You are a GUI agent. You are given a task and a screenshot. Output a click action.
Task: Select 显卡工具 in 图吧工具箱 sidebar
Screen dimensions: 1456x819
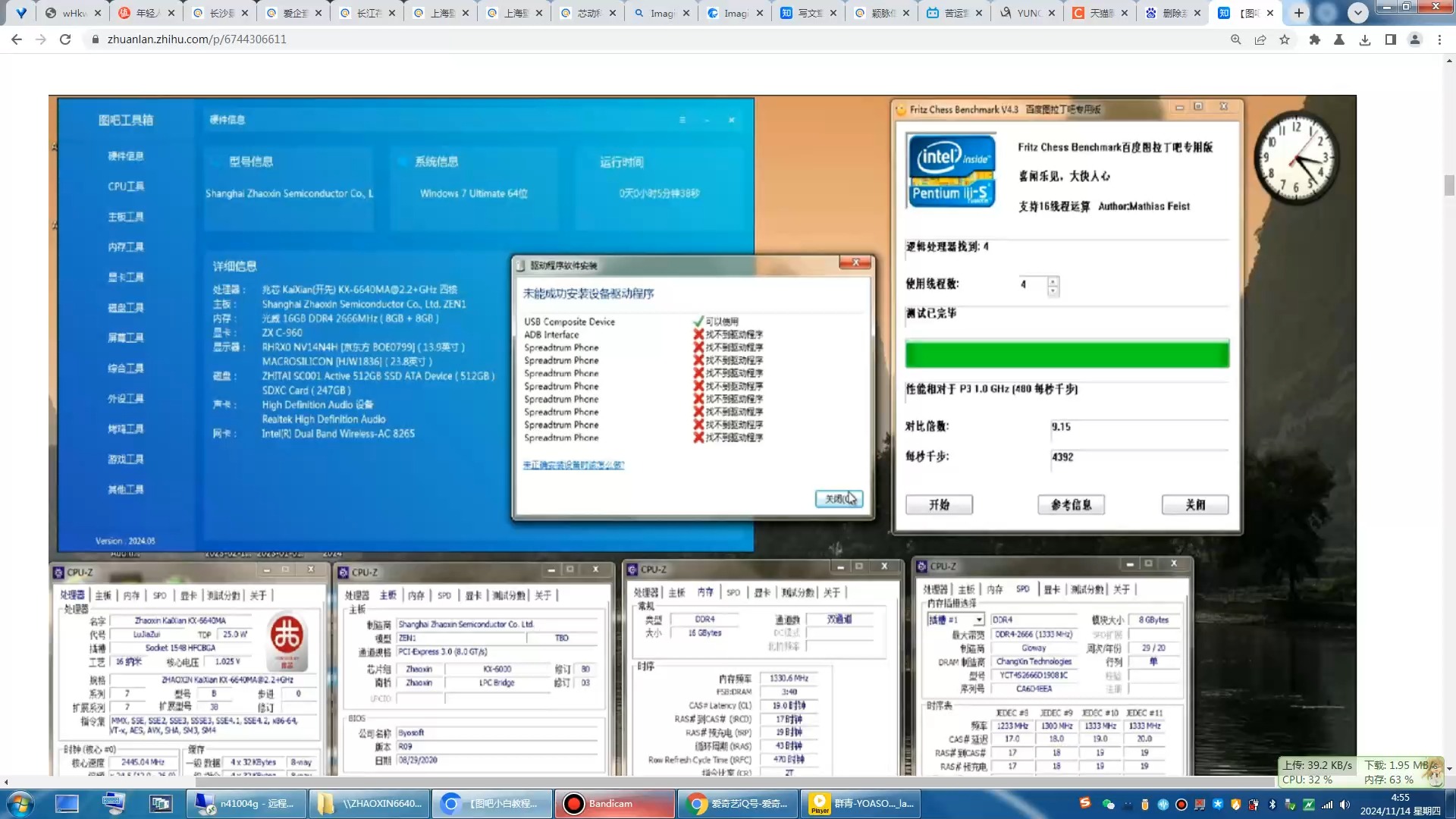pyautogui.click(x=126, y=278)
